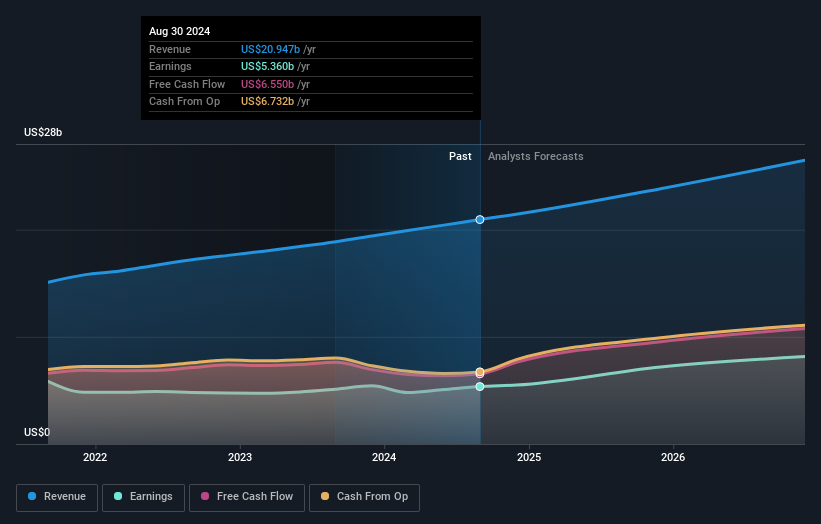Image resolution: width=821 pixels, height=524 pixels.
Task: Click the 2026 x-axis label
Action: point(673,457)
